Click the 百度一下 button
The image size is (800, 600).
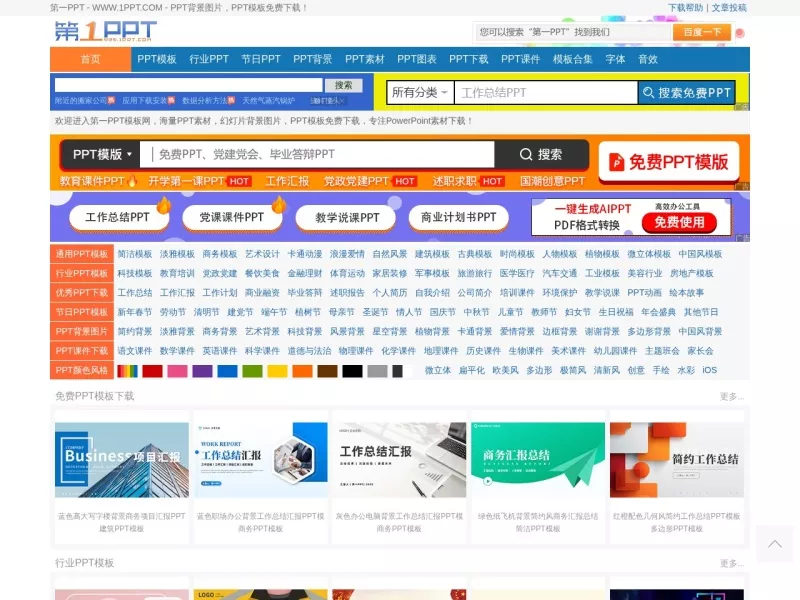click(x=702, y=32)
